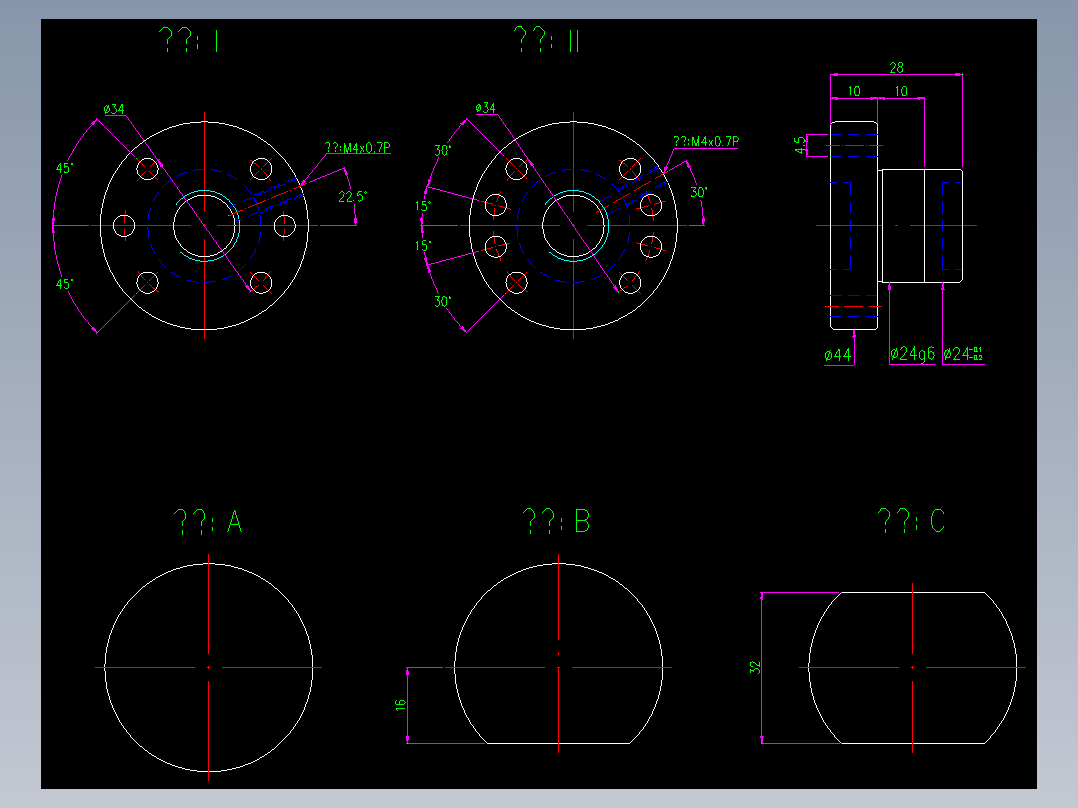Select the ø24g6 dimension text

coord(911,353)
